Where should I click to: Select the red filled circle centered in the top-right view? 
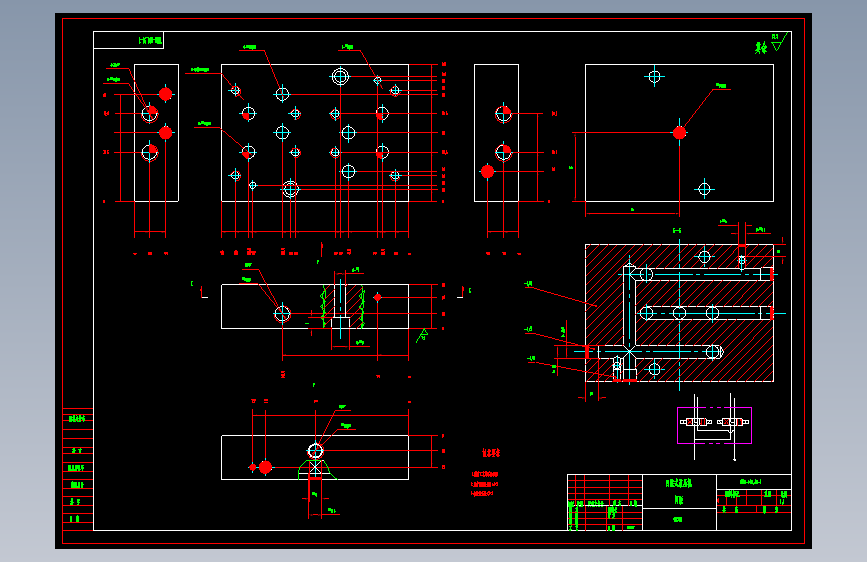[680, 133]
